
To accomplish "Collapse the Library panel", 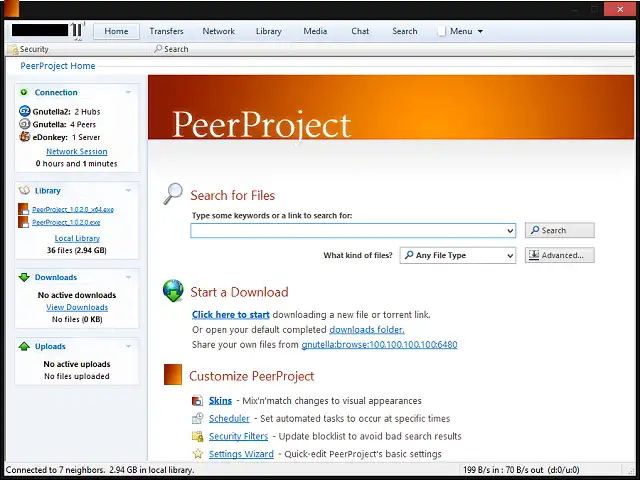I will coord(128,190).
